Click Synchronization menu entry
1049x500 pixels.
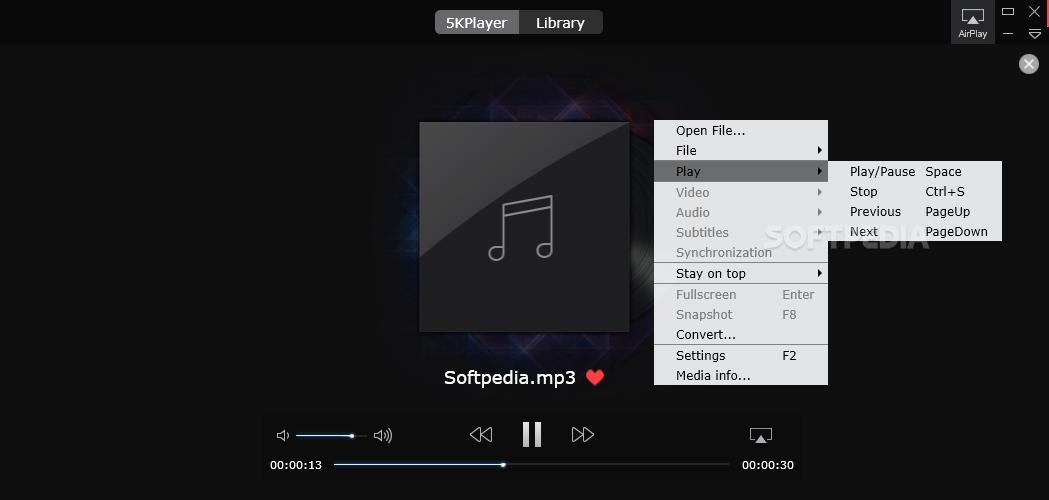741,252
